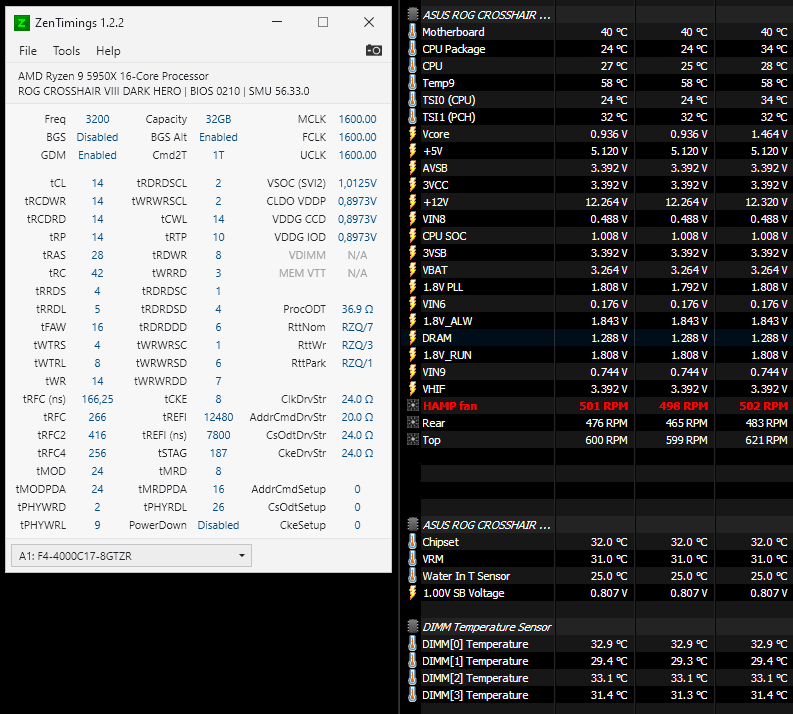Click the thermometer icon beside VRM
Viewport: 793px width, 714px height.
[x=413, y=559]
